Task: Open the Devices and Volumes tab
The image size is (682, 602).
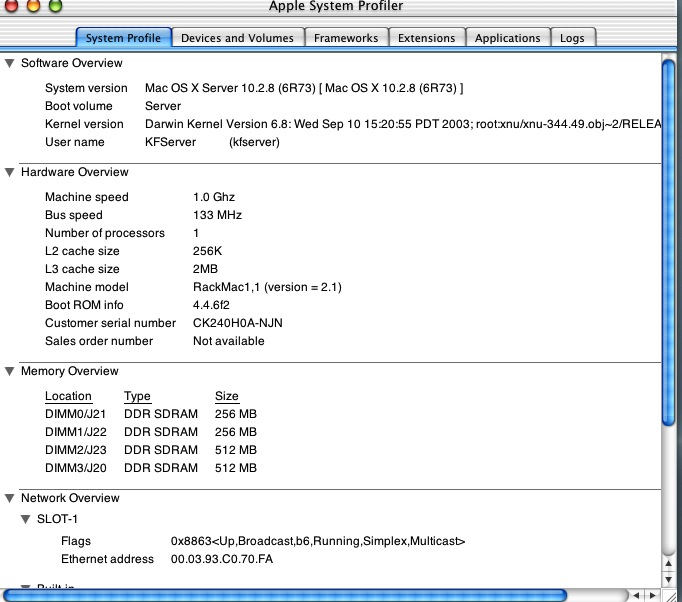Action: [x=237, y=38]
